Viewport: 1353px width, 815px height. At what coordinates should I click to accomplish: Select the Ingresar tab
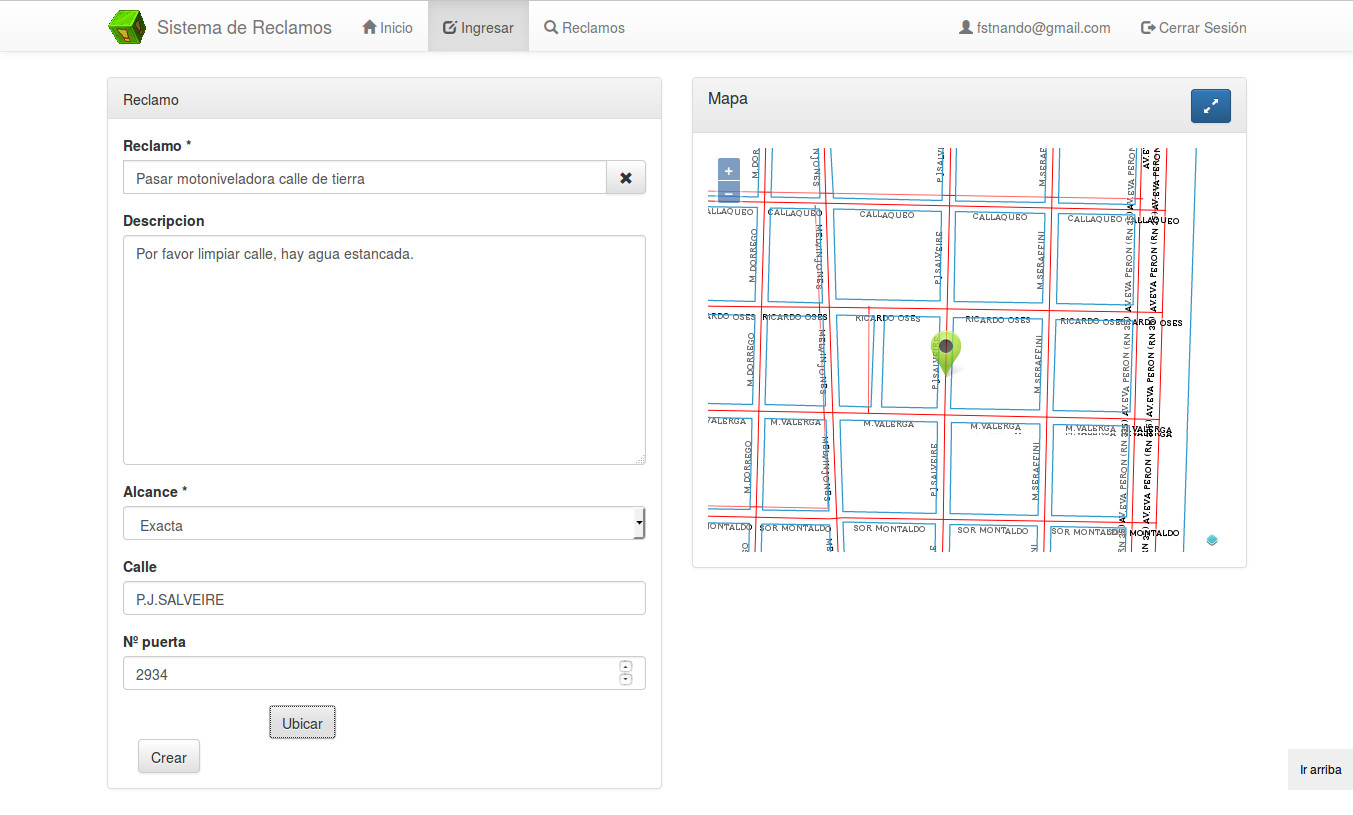[478, 28]
